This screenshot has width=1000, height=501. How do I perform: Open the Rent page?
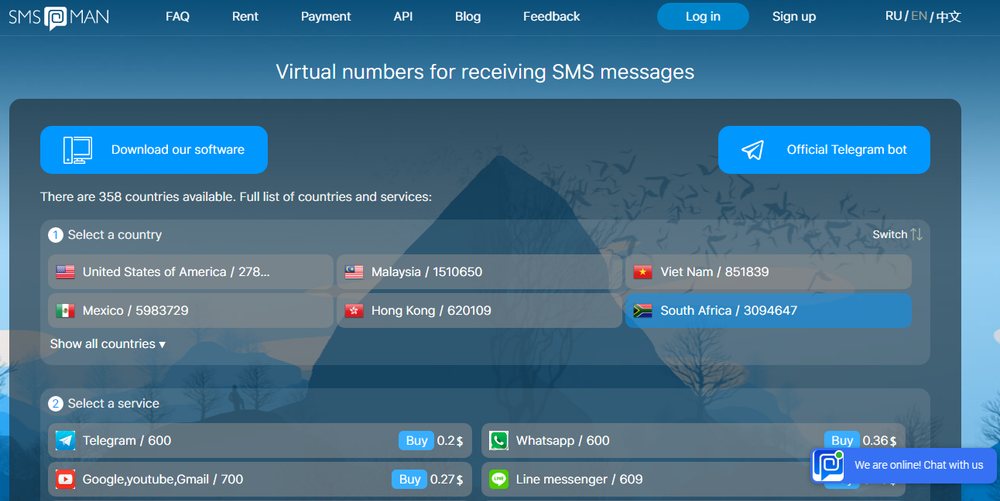[x=245, y=17]
